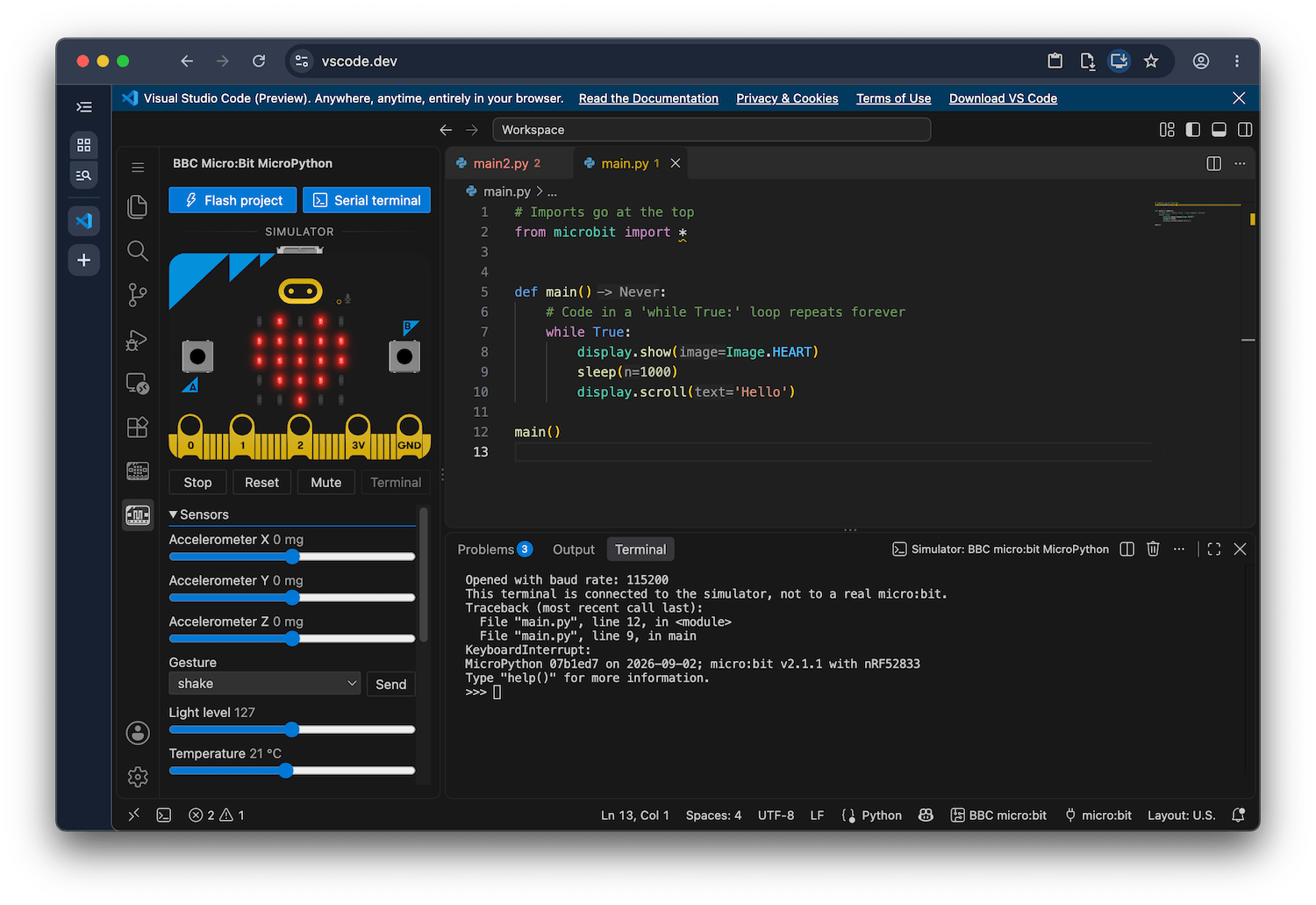This screenshot has height=905, width=1316.
Task: Click the Workspace command center field
Action: tap(712, 130)
